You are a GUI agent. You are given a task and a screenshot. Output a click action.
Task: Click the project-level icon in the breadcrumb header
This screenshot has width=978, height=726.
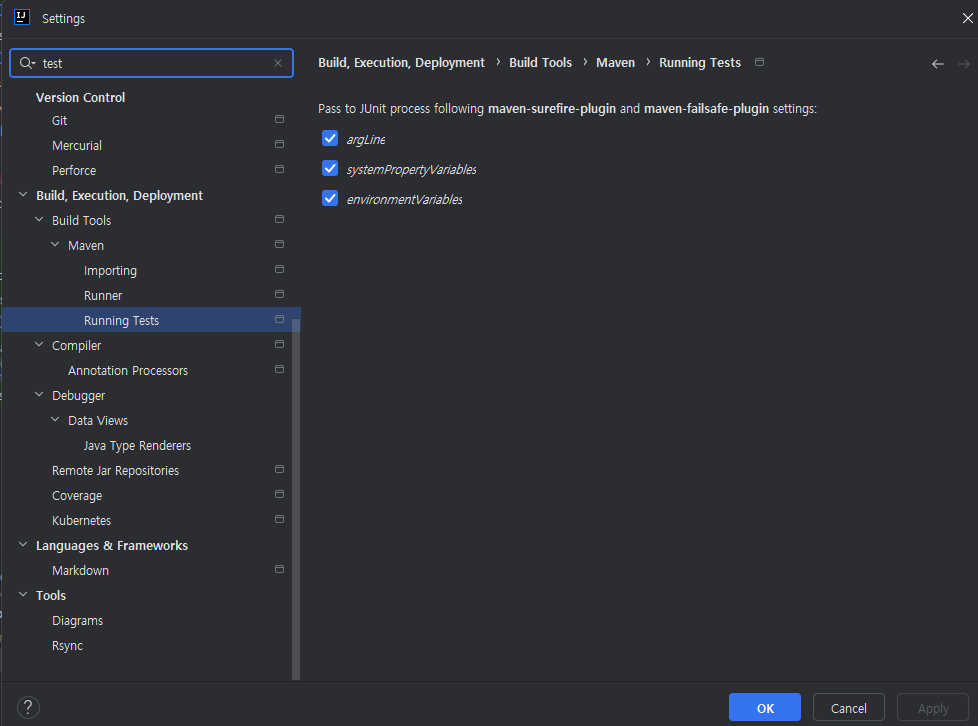pos(759,62)
